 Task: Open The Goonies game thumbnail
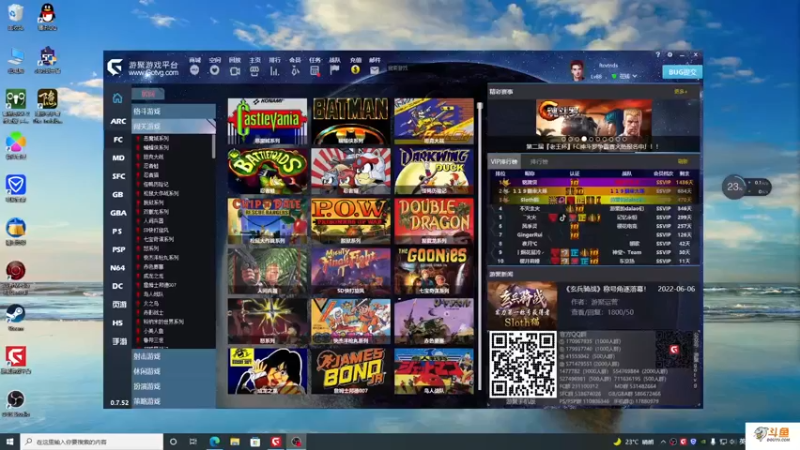434,271
